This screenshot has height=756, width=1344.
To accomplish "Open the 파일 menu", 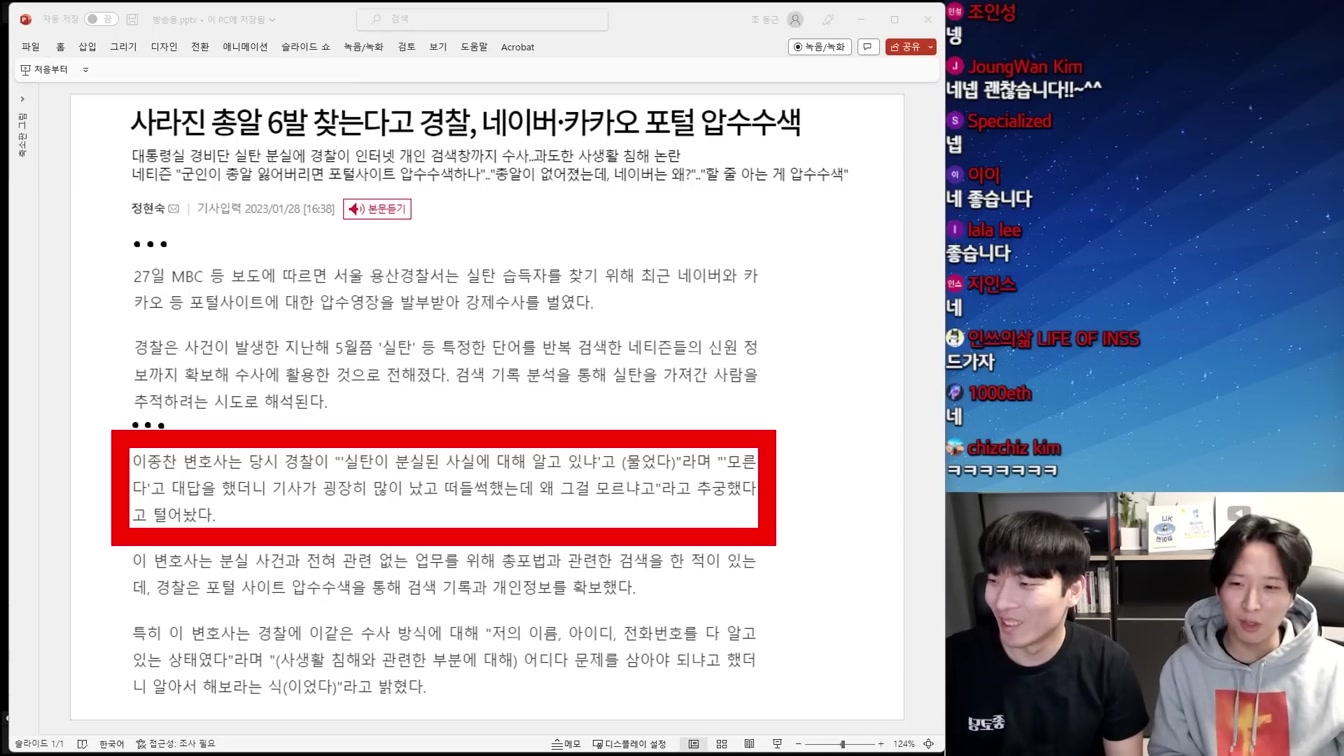I will tap(31, 47).
